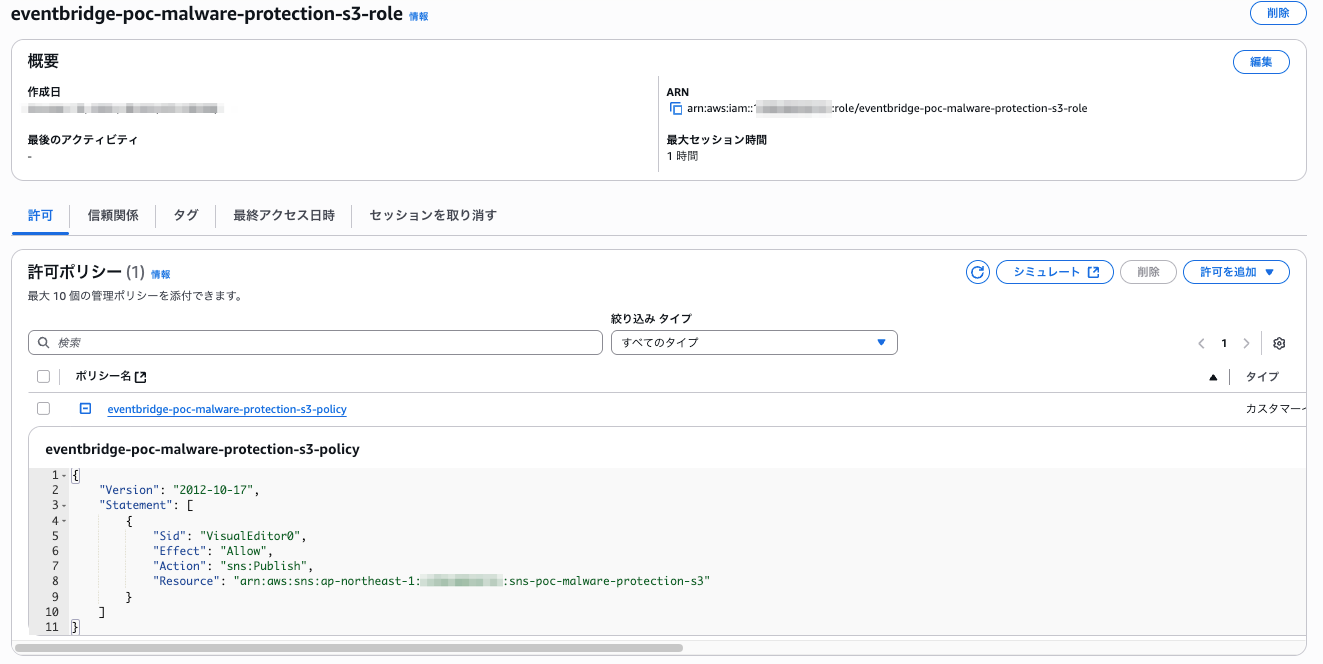Open the eventbridge-poc-malware-protection-s3-policy link

click(x=227, y=409)
